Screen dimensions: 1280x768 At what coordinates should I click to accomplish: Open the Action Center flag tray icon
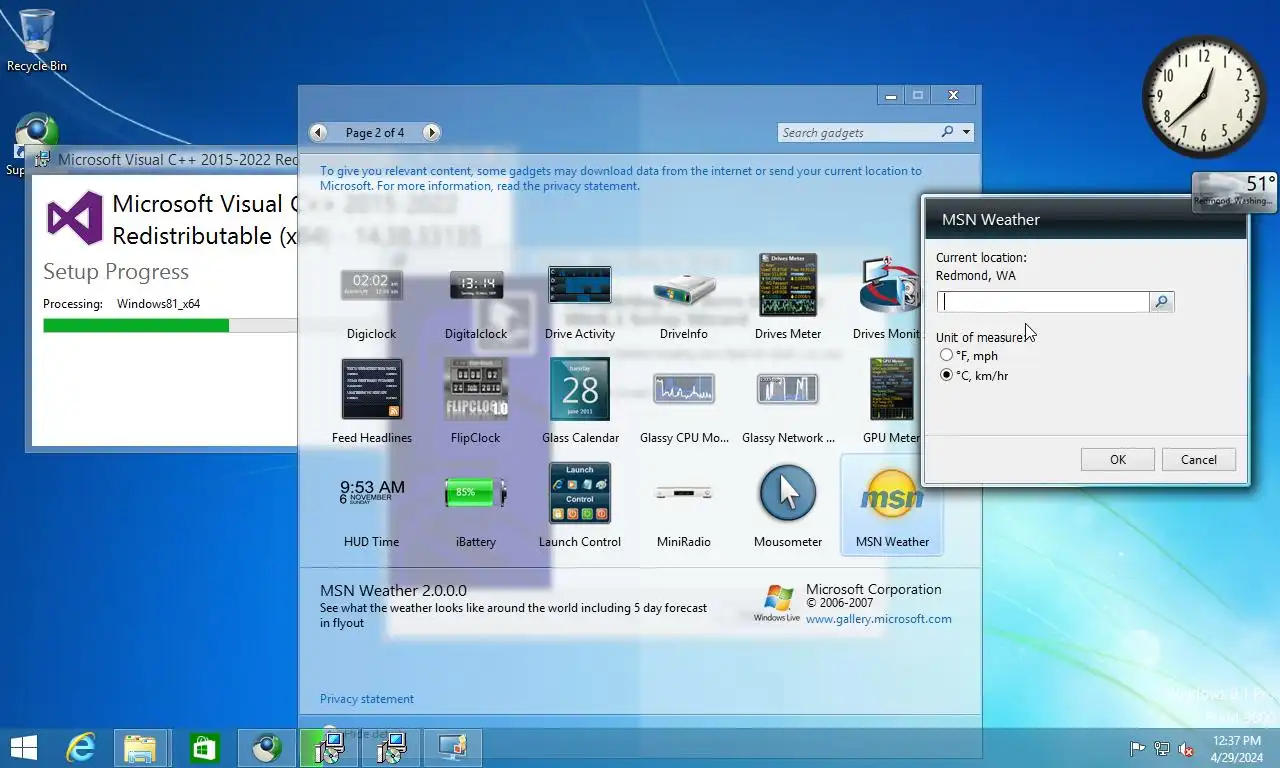point(1137,748)
